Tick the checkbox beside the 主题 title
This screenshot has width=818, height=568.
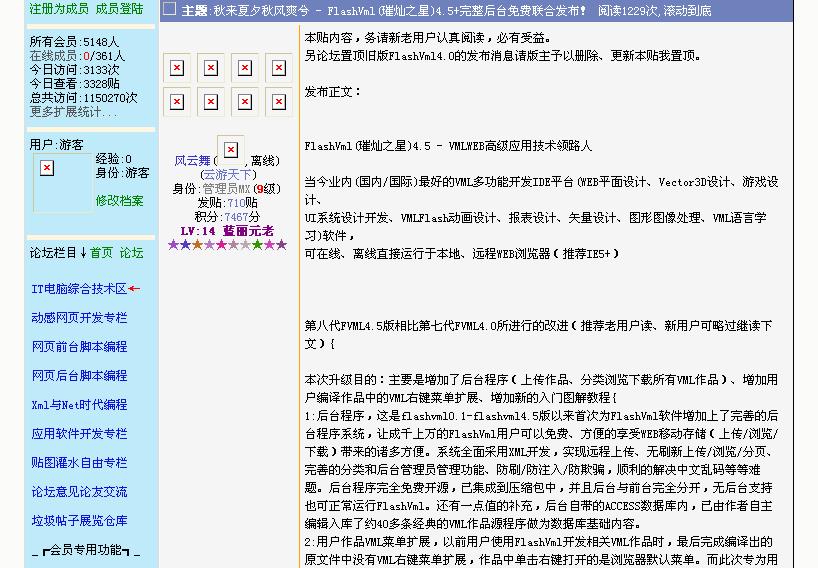coord(169,9)
